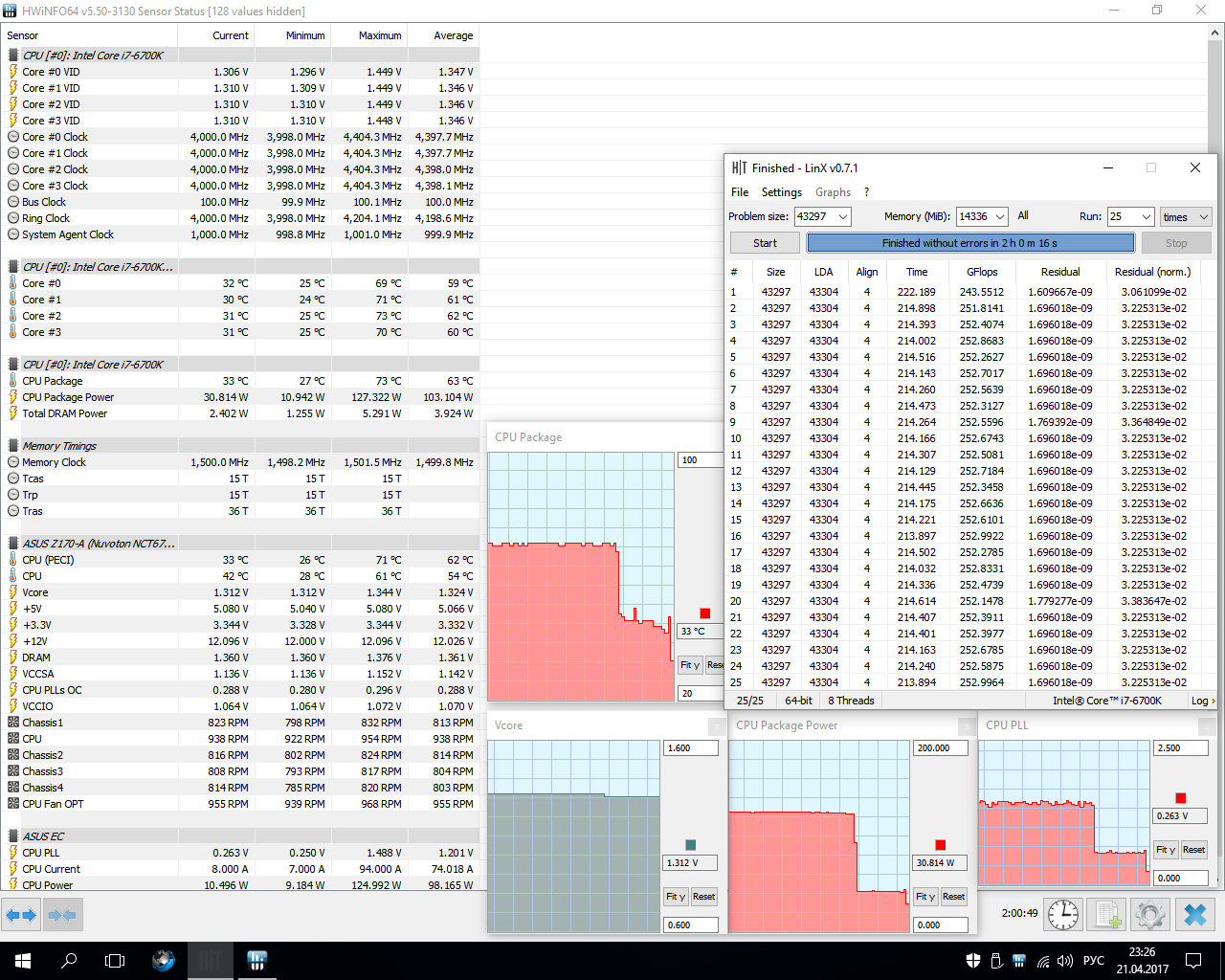Click the blue expand-columns arrows button in HWiNFO
The height and width of the screenshot is (980, 1225).
pos(20,915)
